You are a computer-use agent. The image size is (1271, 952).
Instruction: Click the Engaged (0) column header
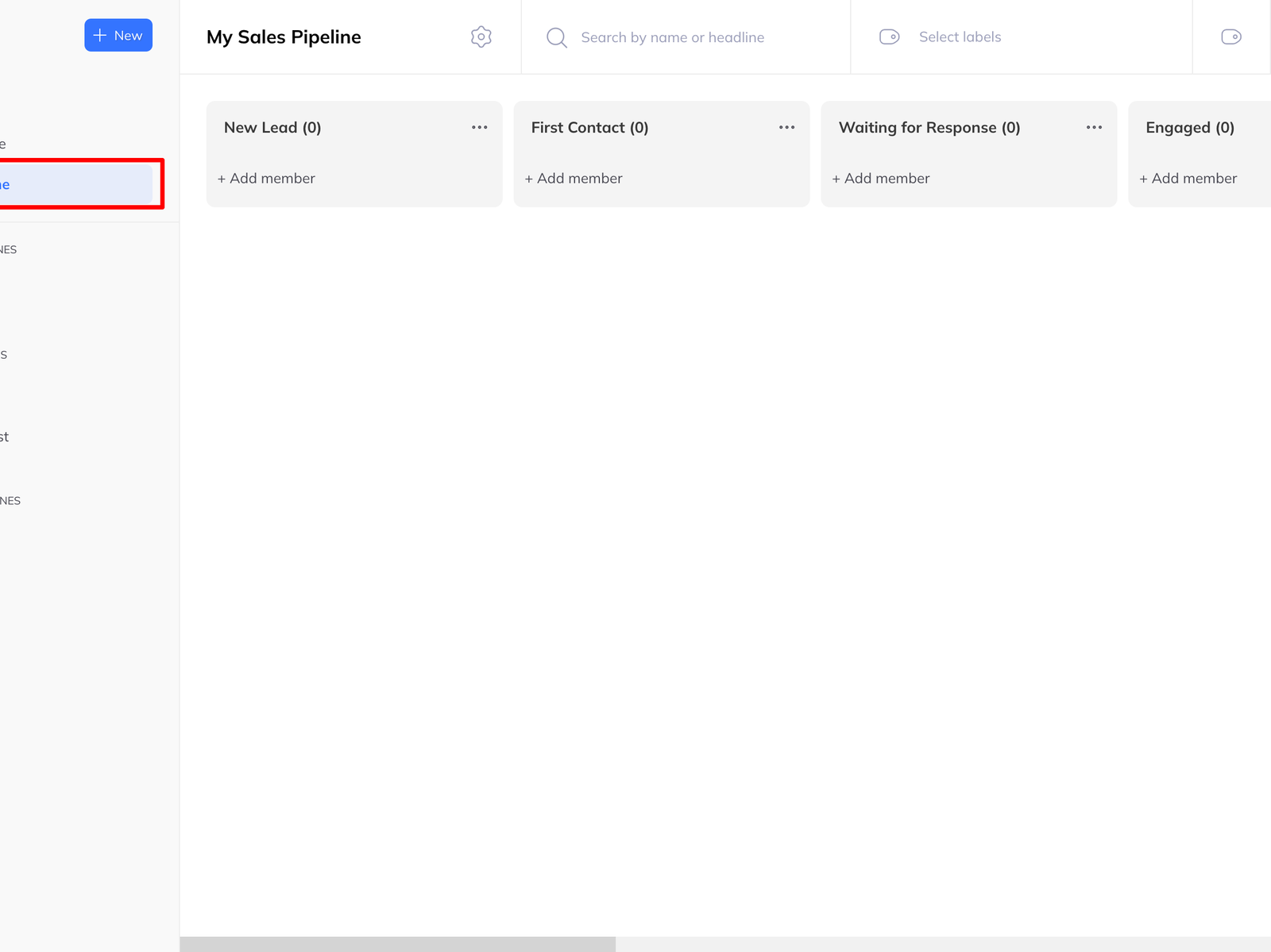click(x=1190, y=128)
